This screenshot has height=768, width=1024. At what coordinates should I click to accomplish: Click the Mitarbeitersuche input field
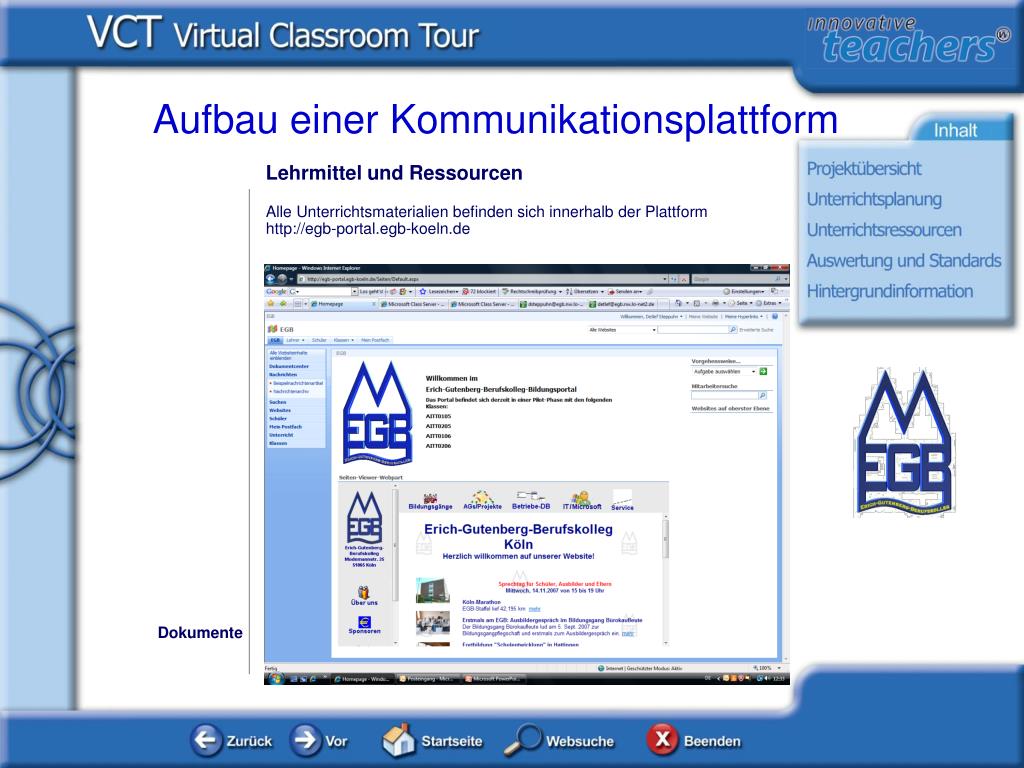pyautogui.click(x=724, y=395)
